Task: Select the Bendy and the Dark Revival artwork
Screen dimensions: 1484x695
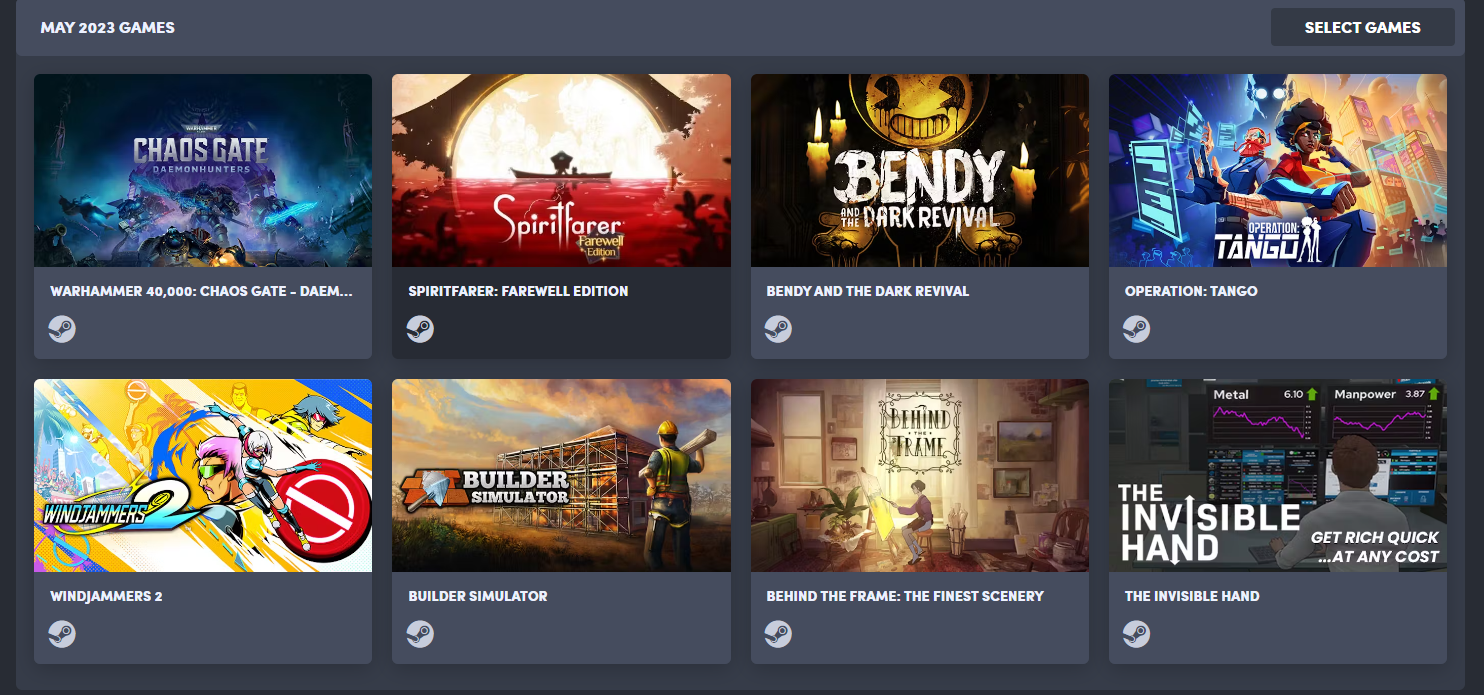Action: tap(920, 170)
